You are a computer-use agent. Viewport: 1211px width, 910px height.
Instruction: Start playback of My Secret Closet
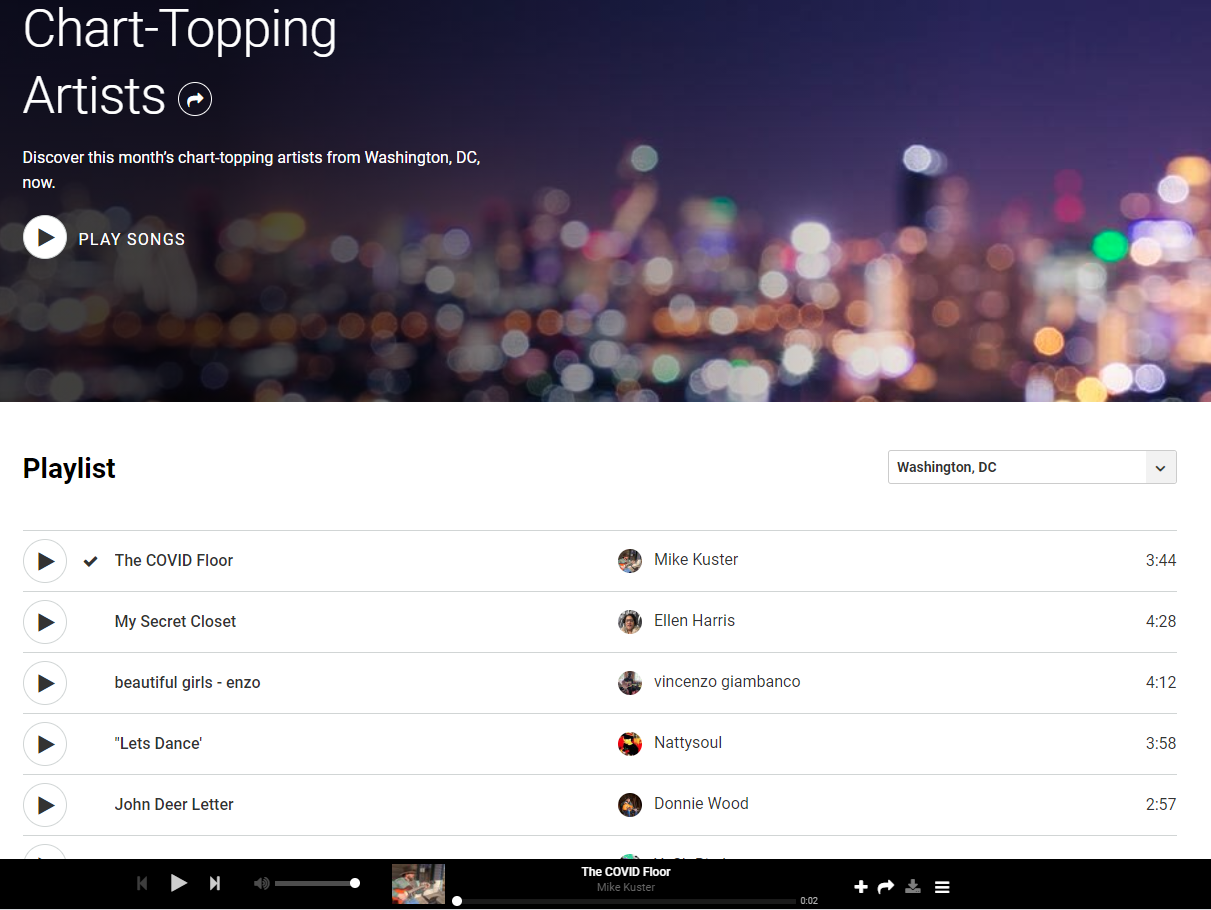point(45,622)
